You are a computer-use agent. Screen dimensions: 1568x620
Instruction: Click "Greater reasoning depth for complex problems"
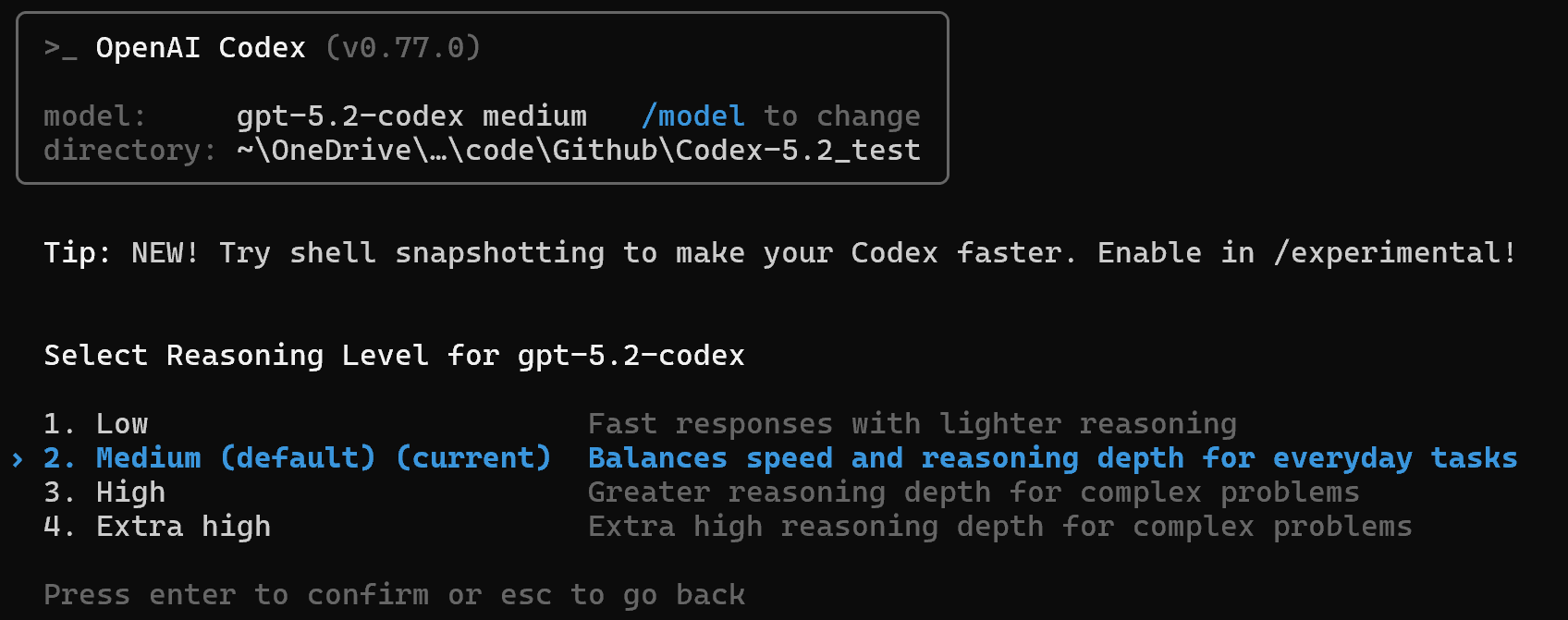pos(974,492)
